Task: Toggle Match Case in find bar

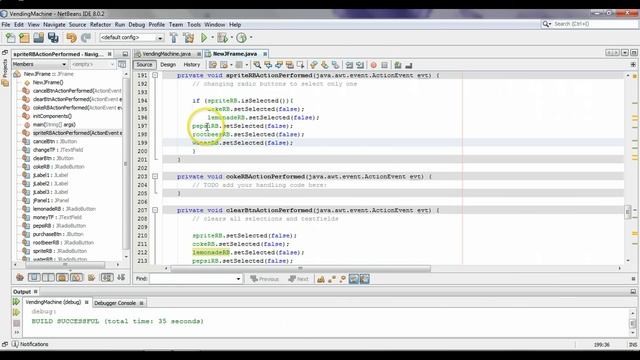Action: point(321,279)
